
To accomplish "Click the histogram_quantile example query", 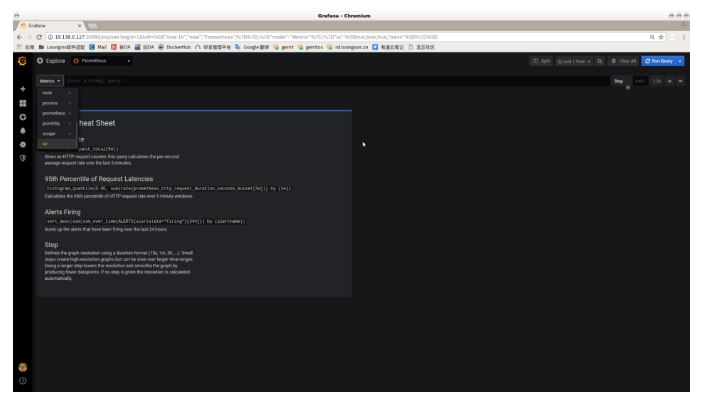I will tap(169, 189).
